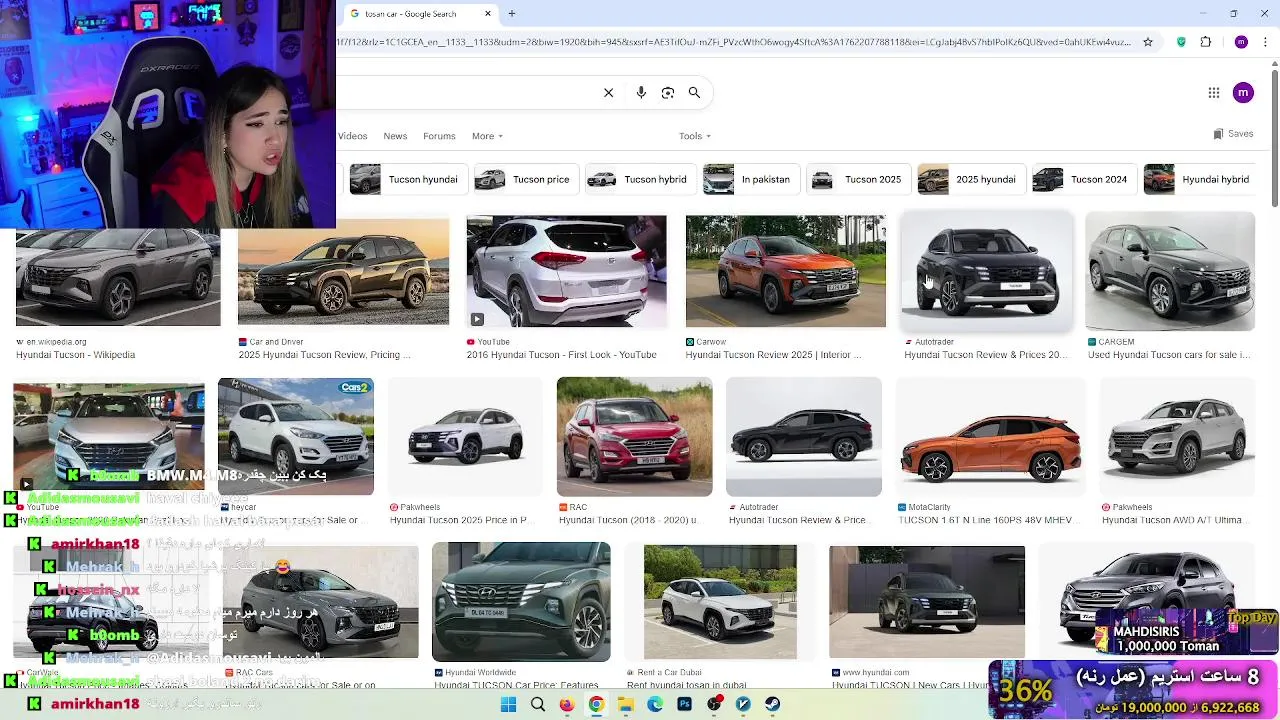This screenshot has width=1280, height=720.
Task: Open the Autotrader dark Tucson front thumbnail
Action: point(987,271)
